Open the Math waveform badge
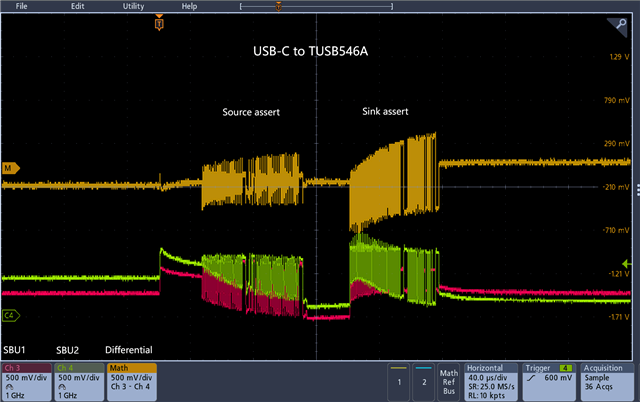Image resolution: width=640 pixels, height=402 pixels. (x=131, y=382)
